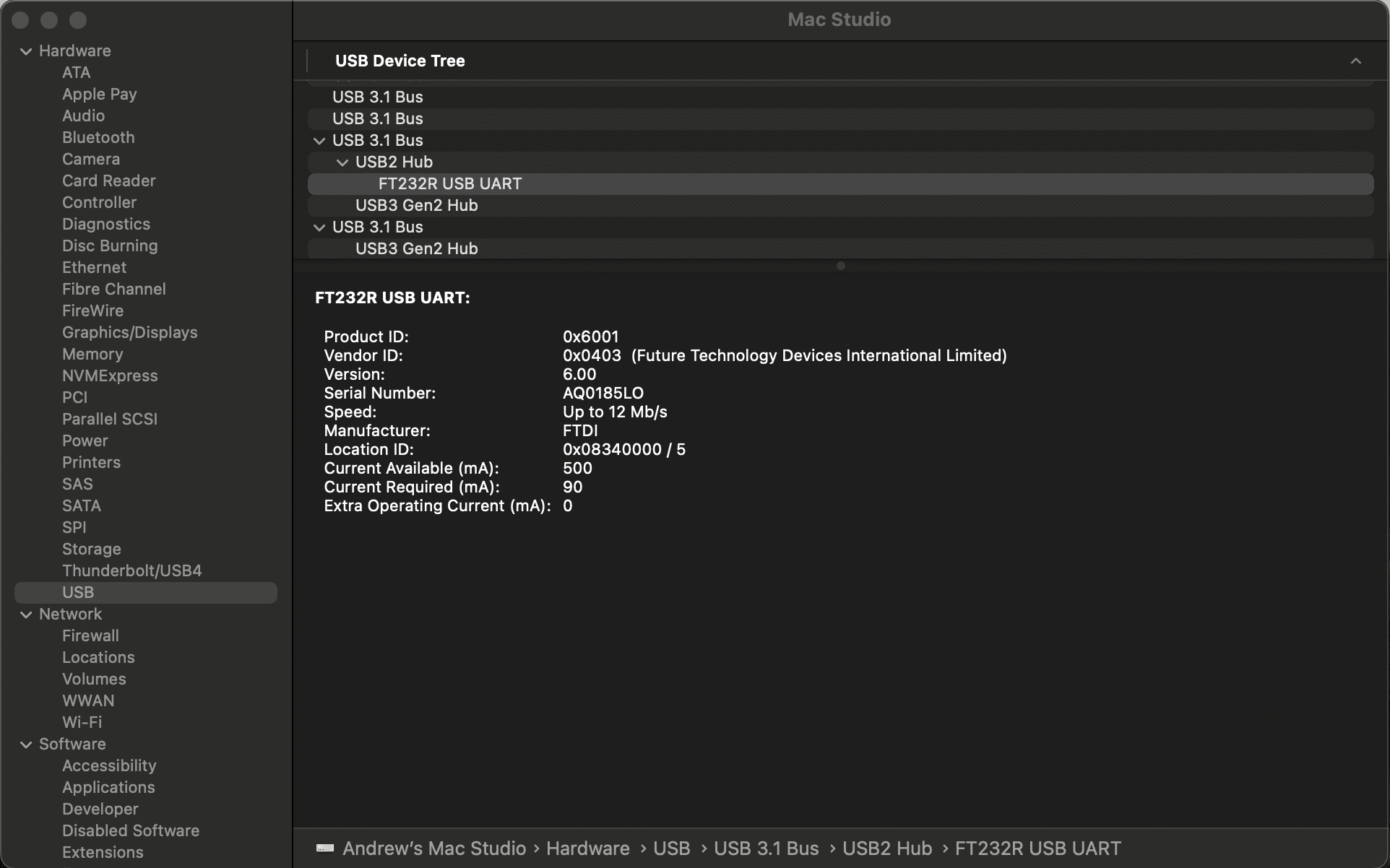The width and height of the screenshot is (1390, 868).
Task: Select Storage in the Hardware list
Action: click(x=91, y=550)
